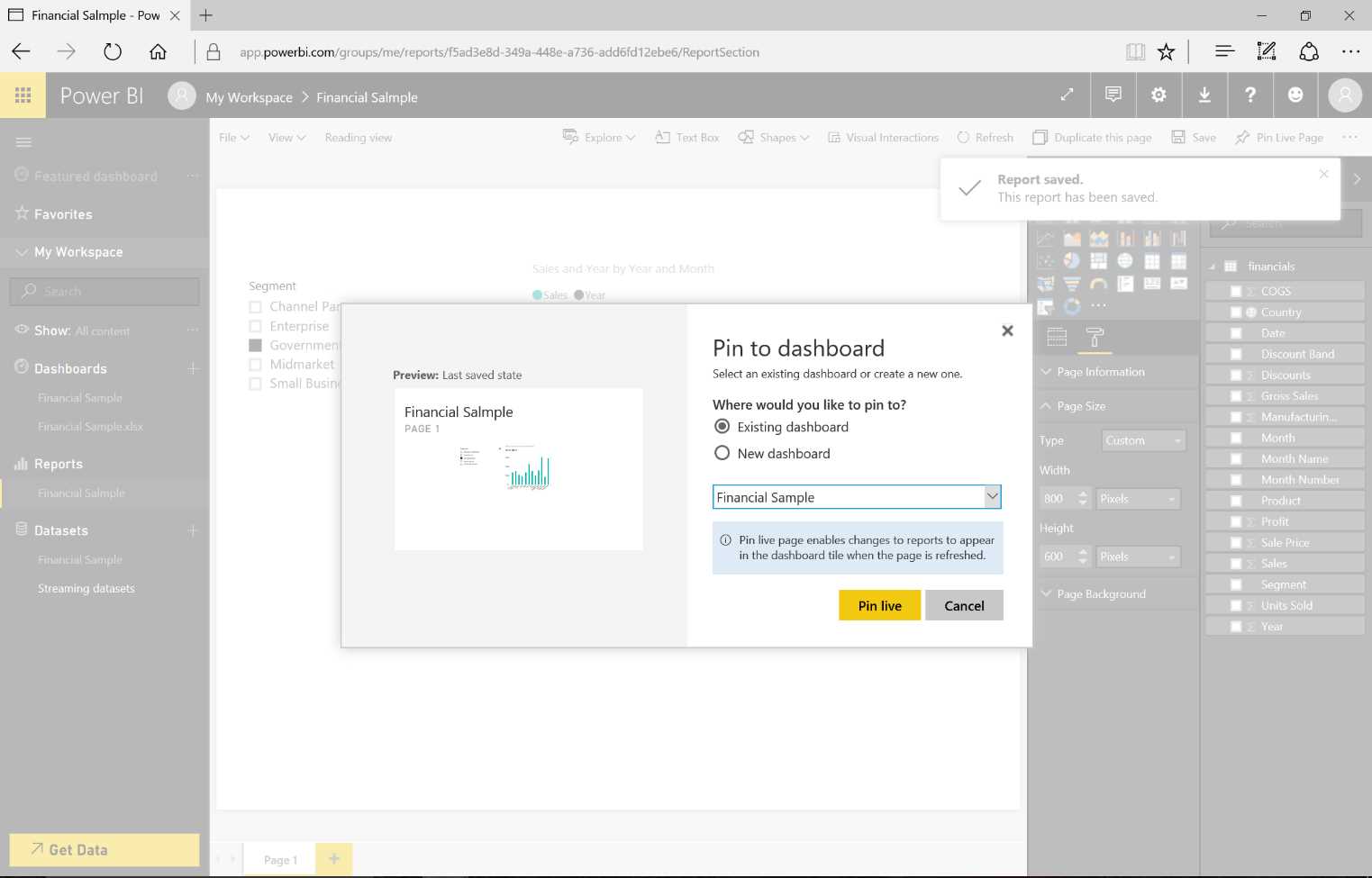Click the Width value stepper arrows

(1083, 499)
